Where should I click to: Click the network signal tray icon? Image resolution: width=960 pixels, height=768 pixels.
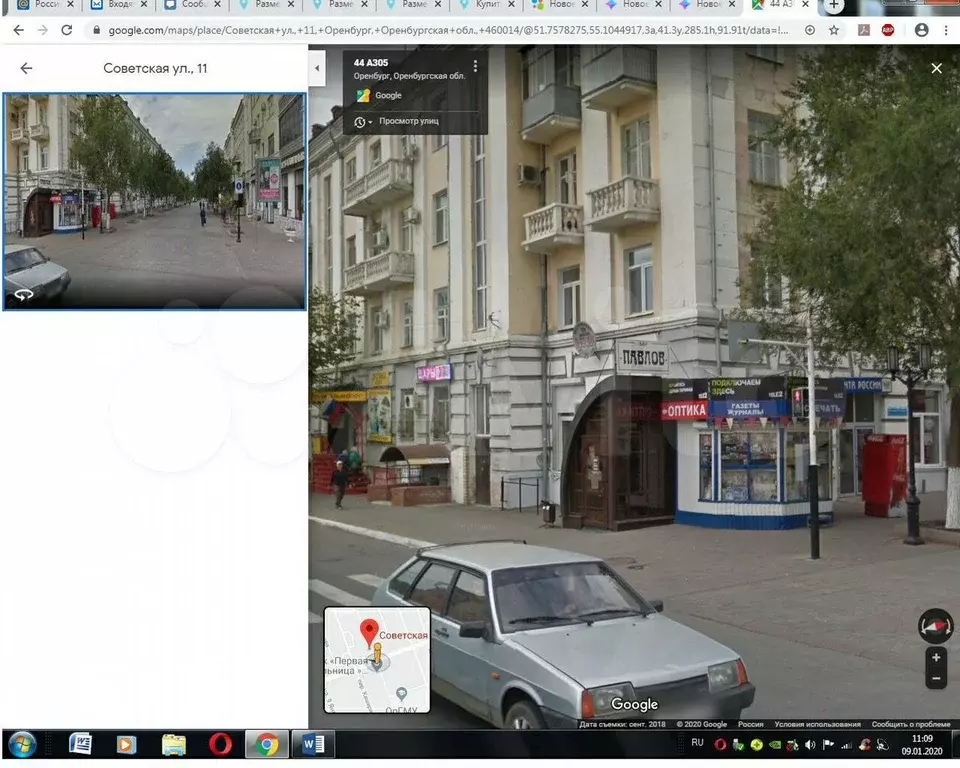point(846,745)
